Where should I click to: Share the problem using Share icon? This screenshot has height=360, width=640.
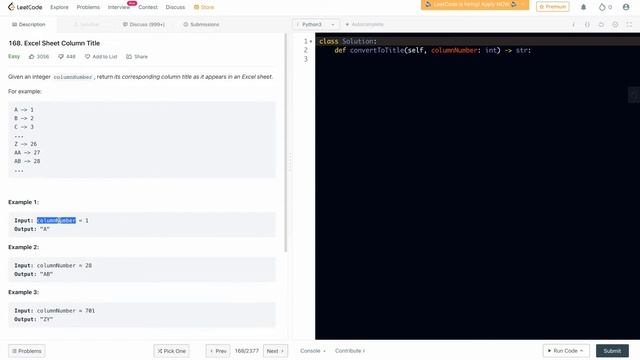[x=137, y=56]
